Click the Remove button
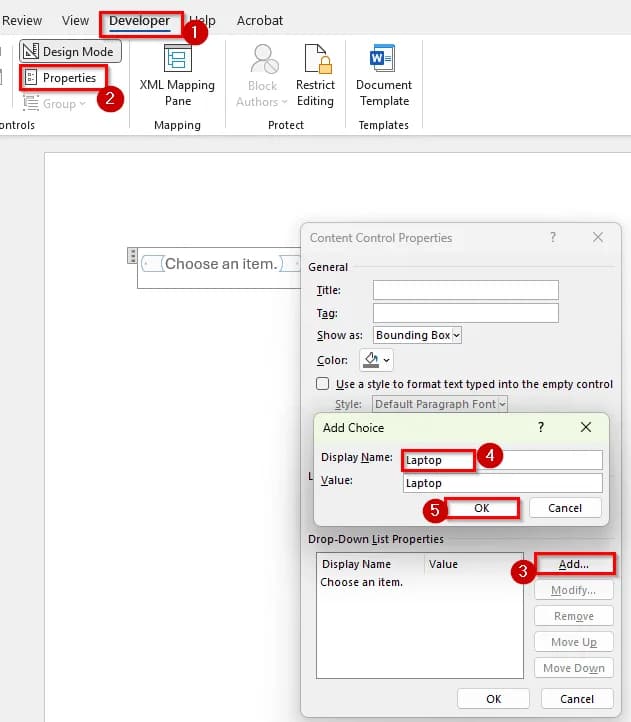Screen dimensions: 631x722 (574, 616)
